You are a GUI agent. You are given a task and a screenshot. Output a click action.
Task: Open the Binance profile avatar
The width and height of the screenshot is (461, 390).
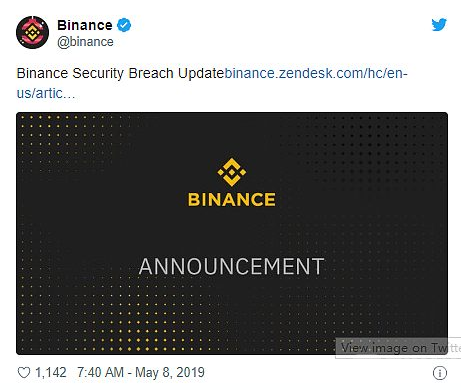tap(32, 32)
